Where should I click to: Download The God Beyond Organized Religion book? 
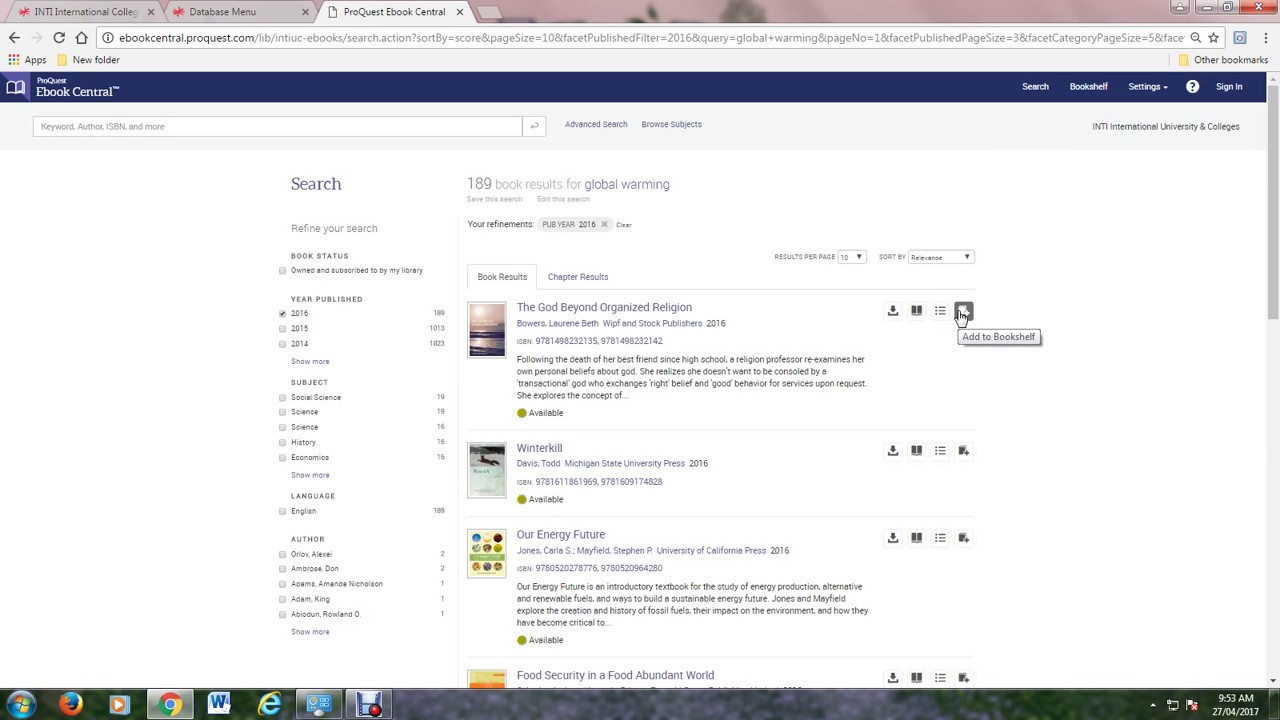point(893,311)
